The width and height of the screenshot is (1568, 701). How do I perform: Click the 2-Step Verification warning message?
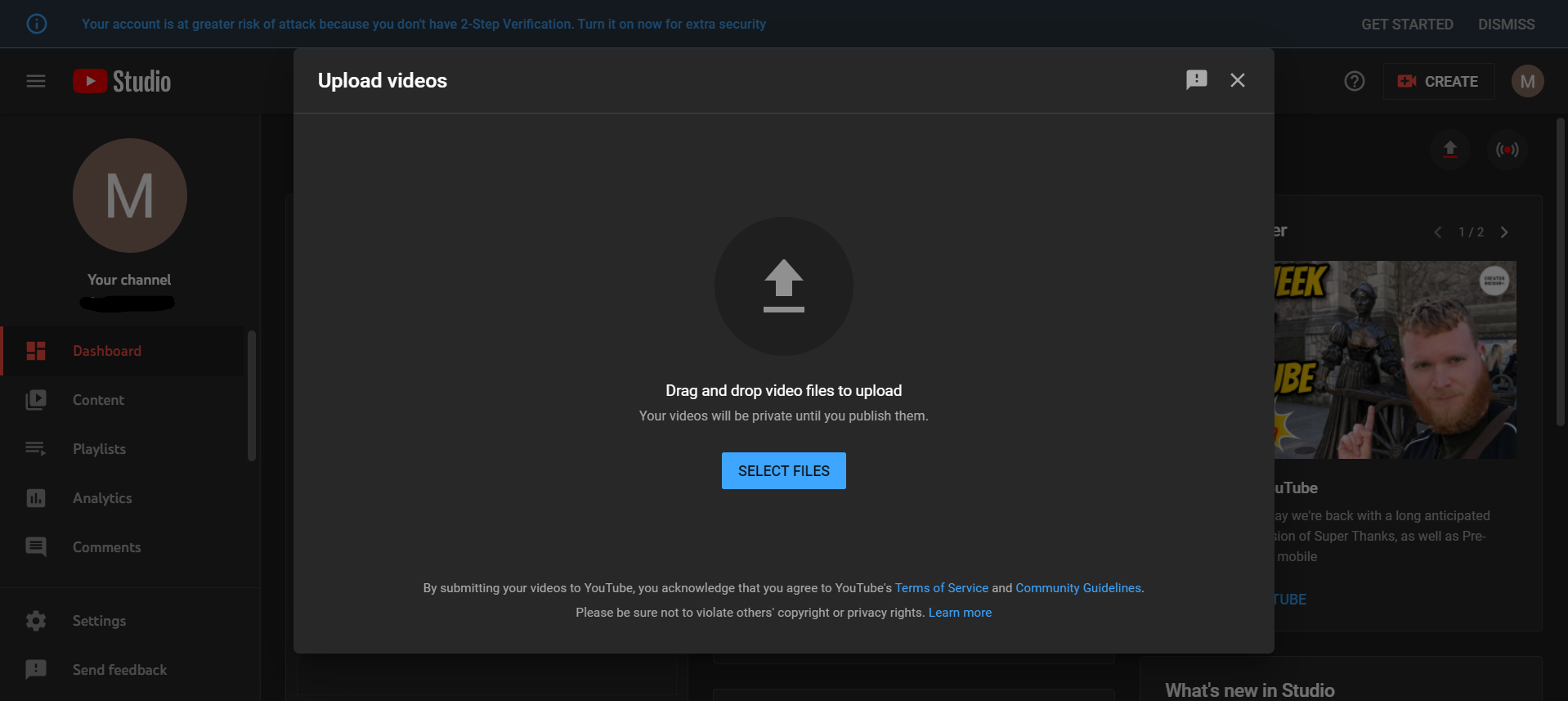pyautogui.click(x=423, y=24)
